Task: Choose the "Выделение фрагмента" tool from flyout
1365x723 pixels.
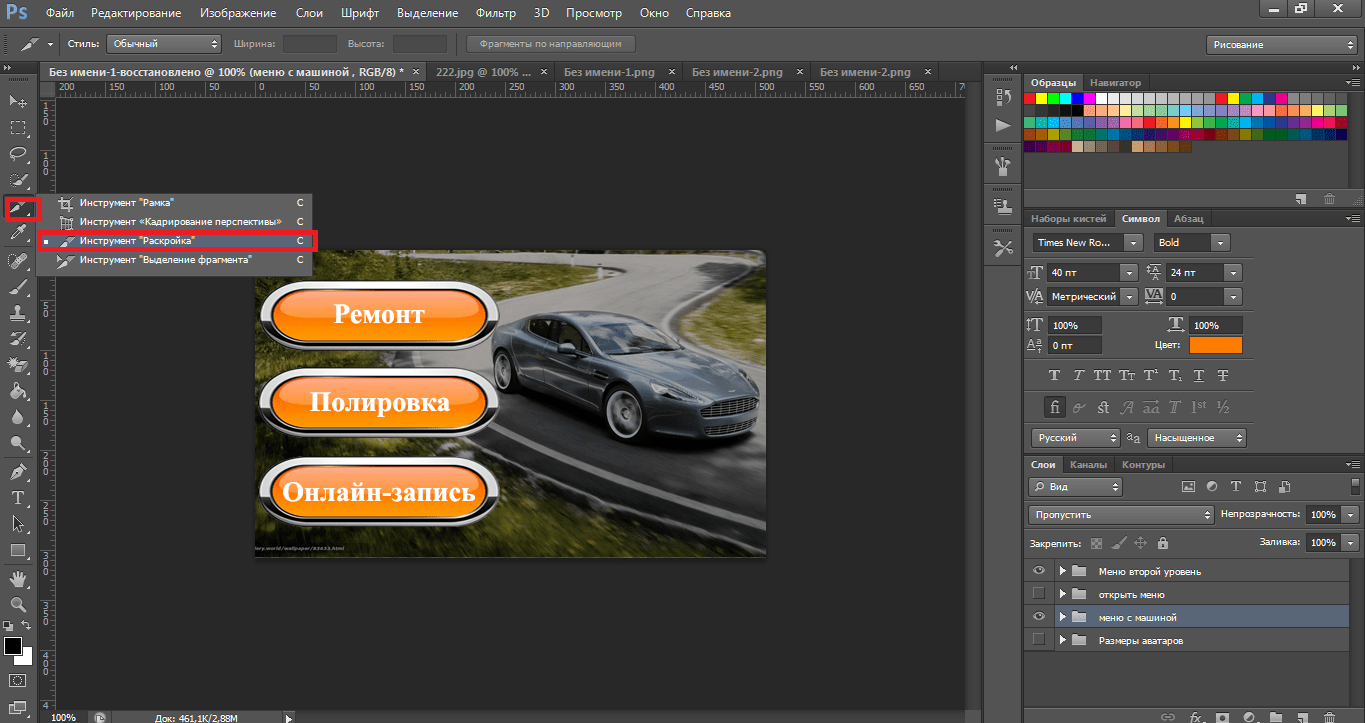Action: click(x=165, y=260)
